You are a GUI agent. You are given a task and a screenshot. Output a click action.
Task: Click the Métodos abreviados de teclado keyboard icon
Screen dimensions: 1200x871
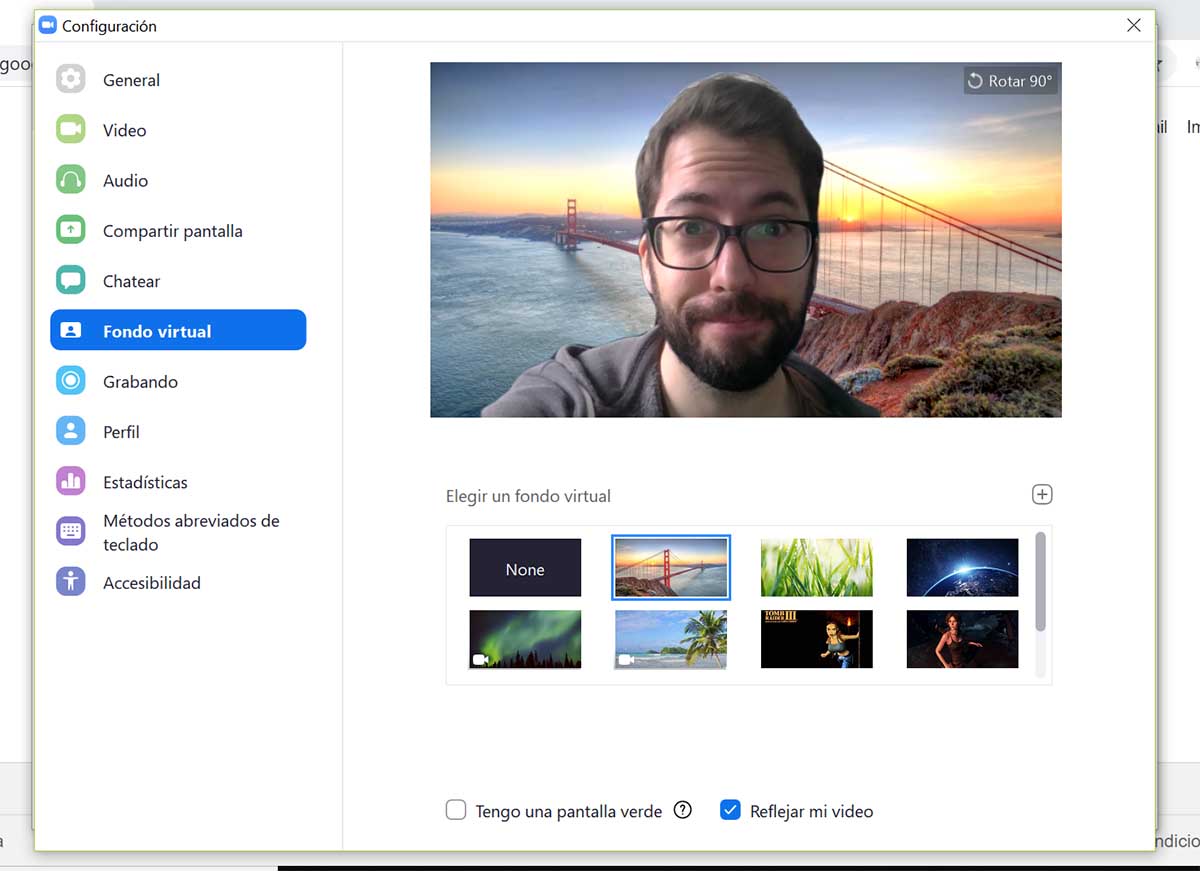coord(70,532)
